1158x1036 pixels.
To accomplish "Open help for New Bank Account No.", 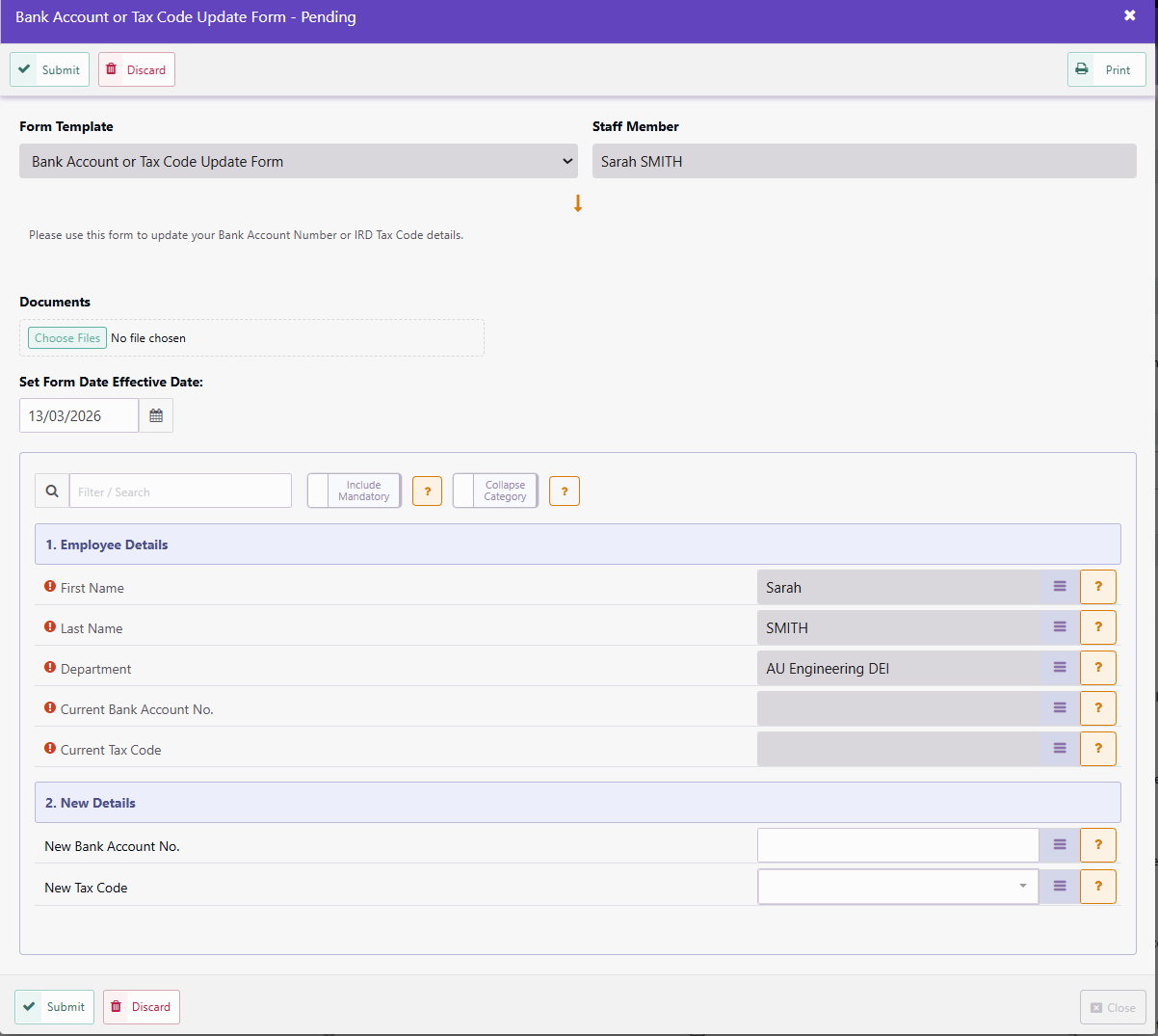I will [1098, 845].
